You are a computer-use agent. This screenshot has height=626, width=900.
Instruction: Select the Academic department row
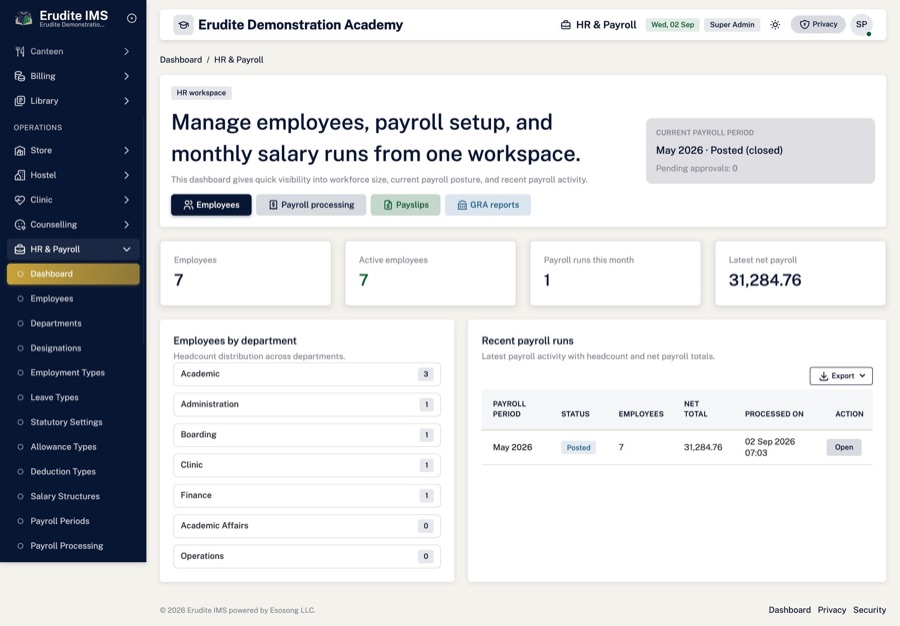pos(307,374)
